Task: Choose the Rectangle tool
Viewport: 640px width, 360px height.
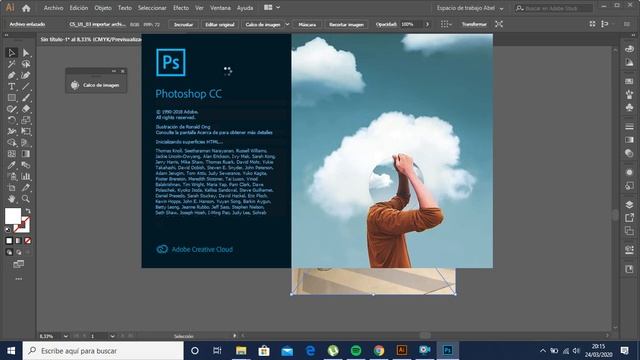Action: tap(11, 98)
